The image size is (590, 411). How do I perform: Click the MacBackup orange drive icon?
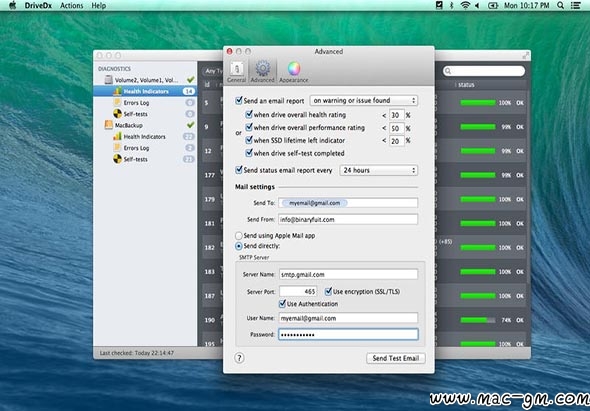[108, 125]
